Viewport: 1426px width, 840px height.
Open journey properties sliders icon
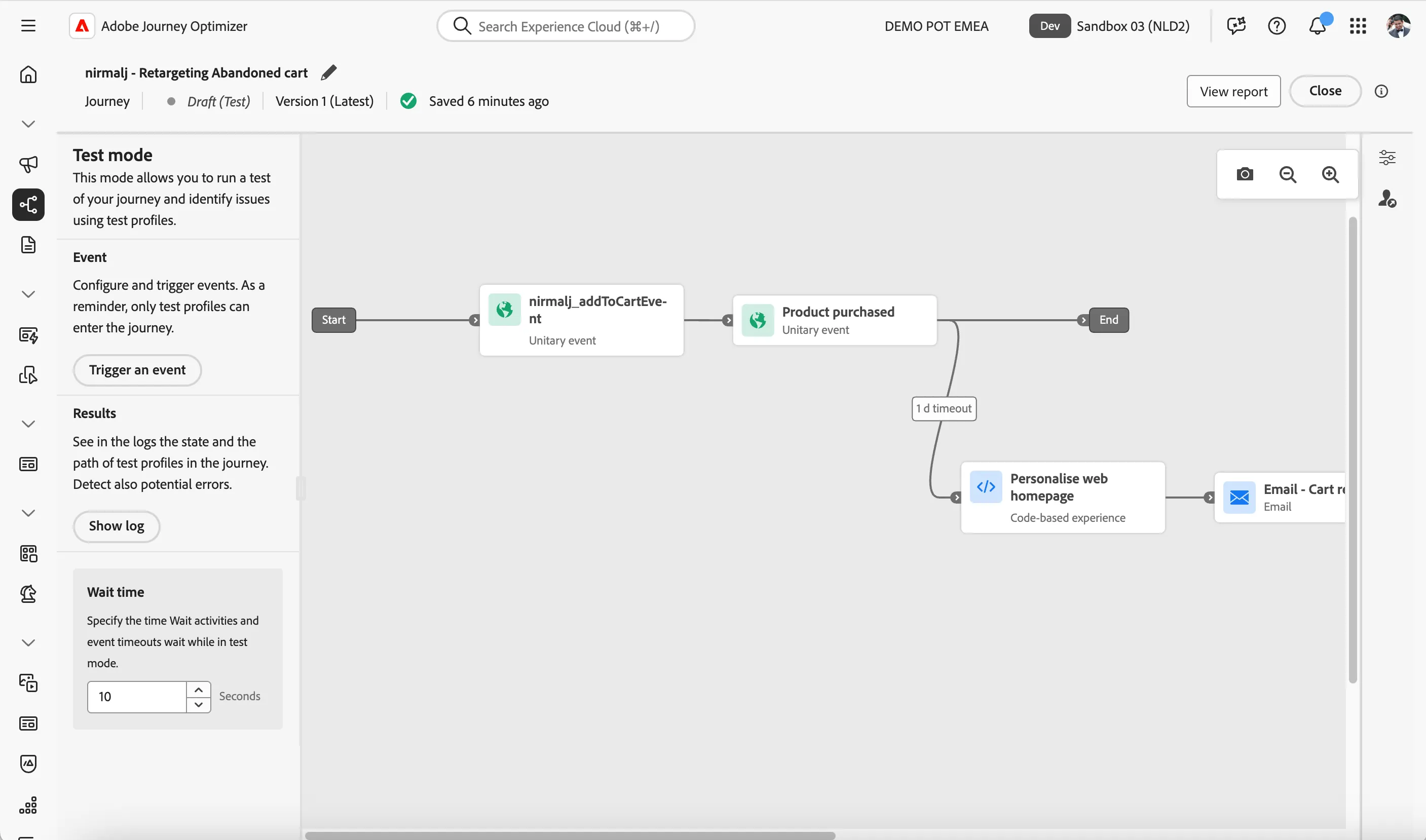pyautogui.click(x=1387, y=158)
